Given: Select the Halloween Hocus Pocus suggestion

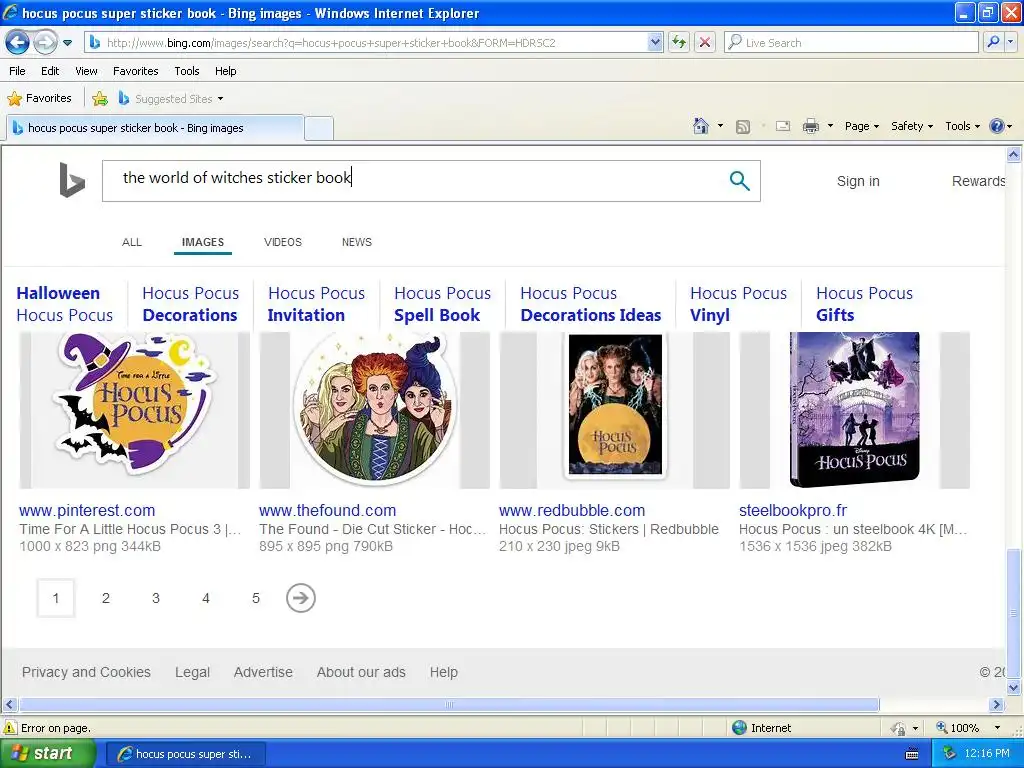Looking at the screenshot, I should (x=65, y=304).
